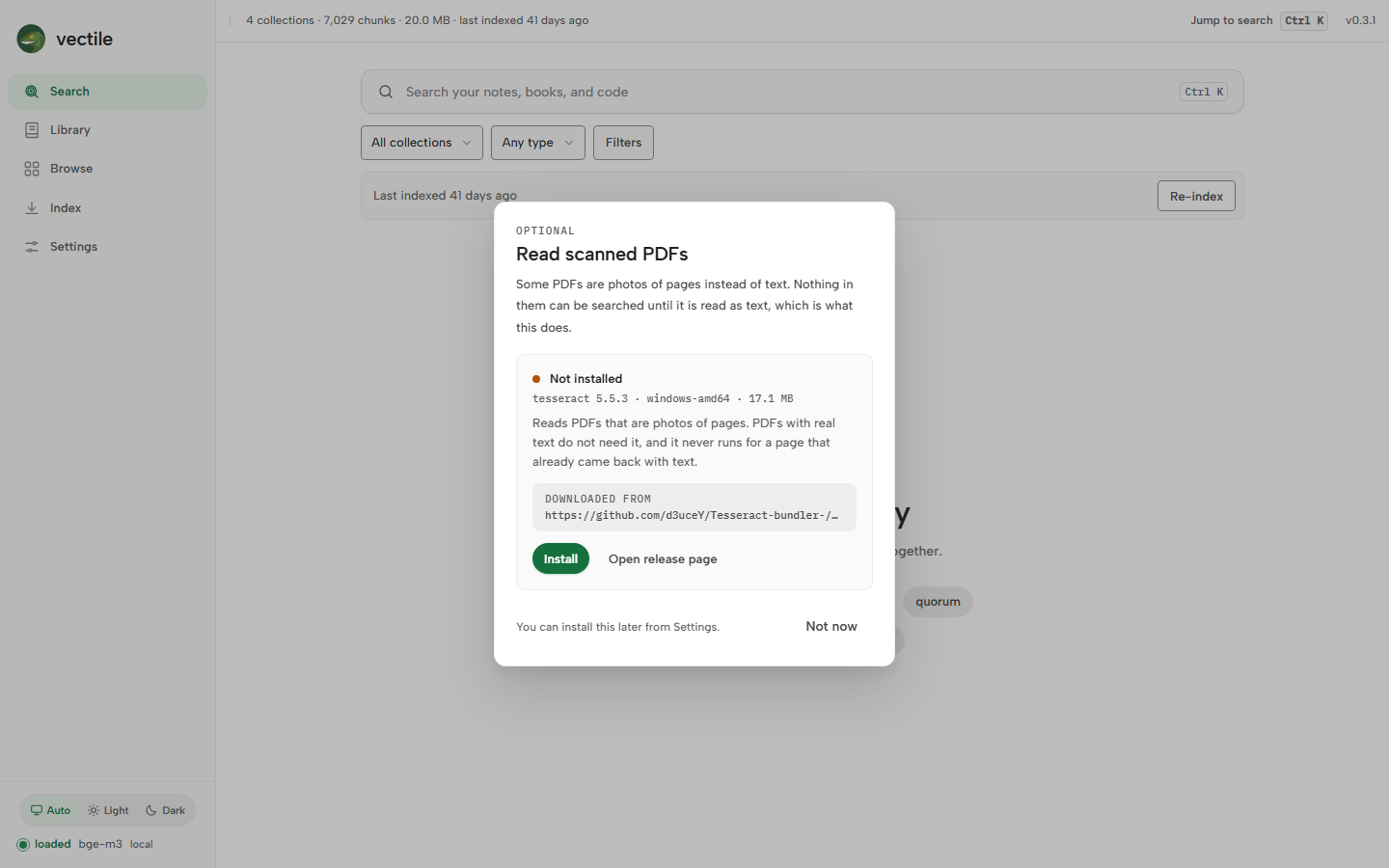Viewport: 1389px width, 868px height.
Task: Focus the notes, books, and code search field
Action: click(x=802, y=92)
